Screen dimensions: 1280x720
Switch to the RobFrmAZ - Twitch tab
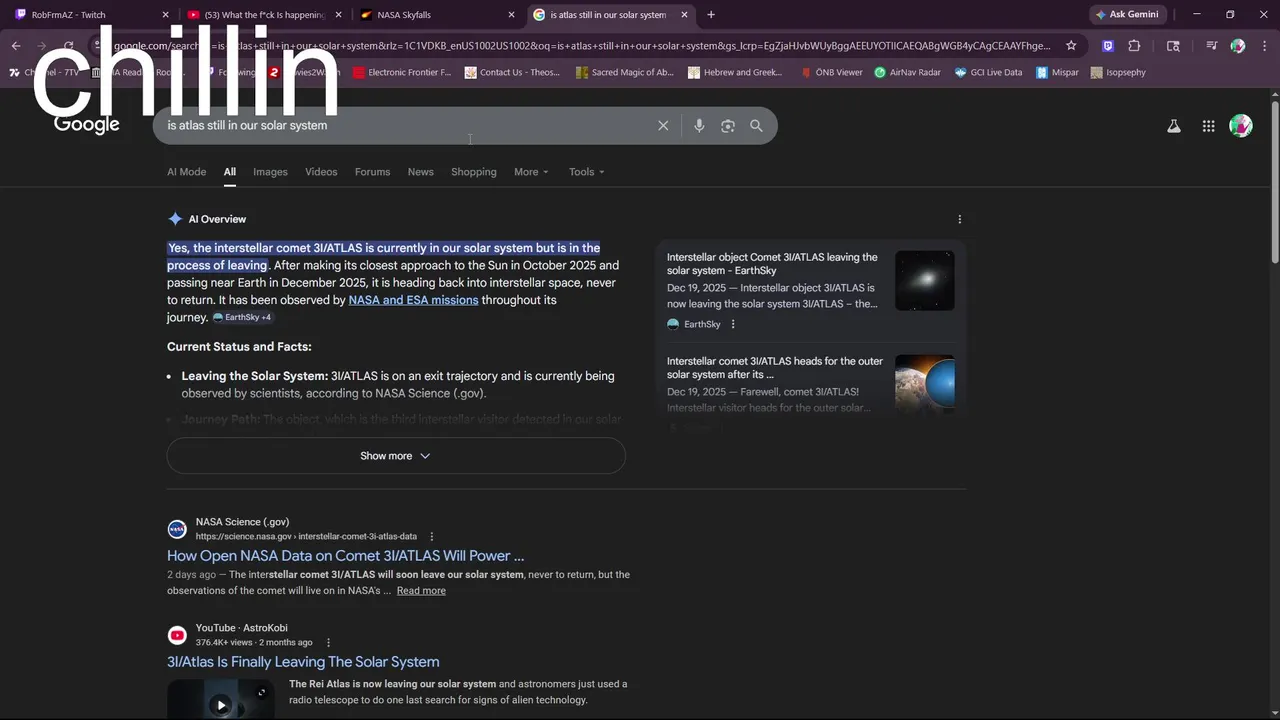point(92,15)
